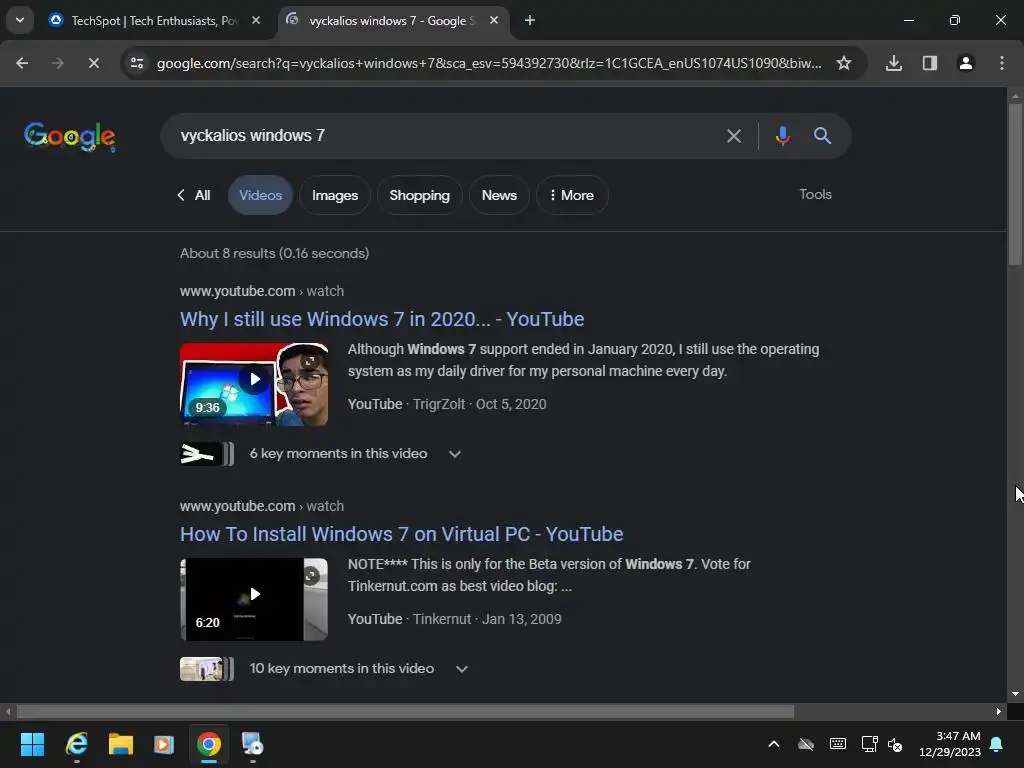
Task: Click the 6 key moments preview thumbnail
Action: (206, 454)
